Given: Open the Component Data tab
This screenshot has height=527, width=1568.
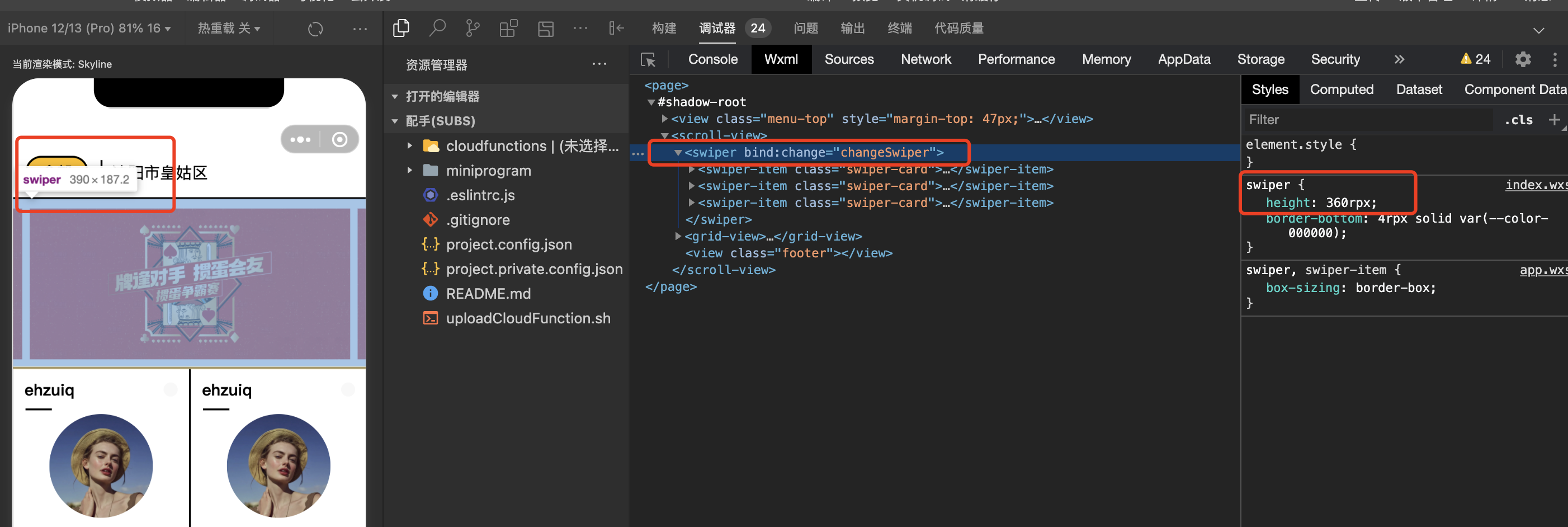Looking at the screenshot, I should coord(1515,90).
